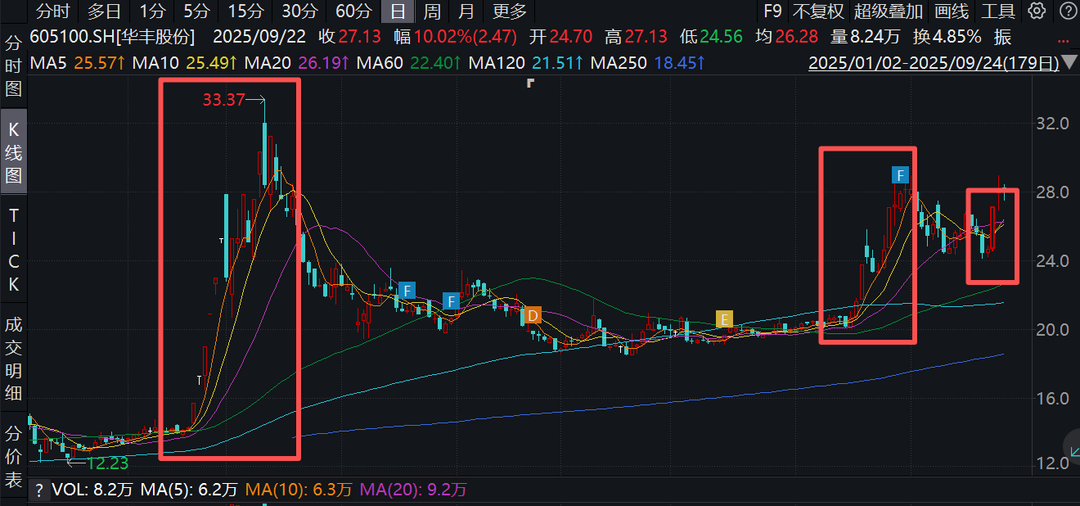
Task: Click the yellow E event marker on the chart
Action: (x=724, y=319)
